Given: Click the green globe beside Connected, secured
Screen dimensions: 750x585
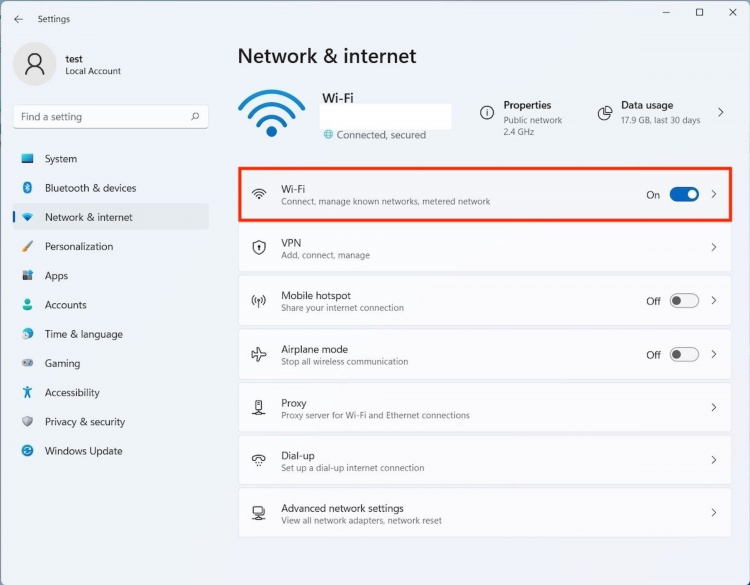Looking at the screenshot, I should pyautogui.click(x=328, y=134).
